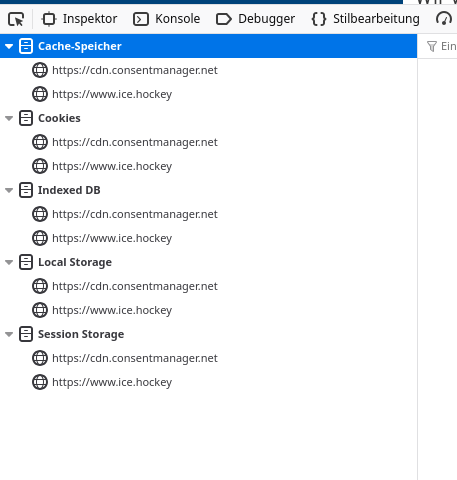This screenshot has height=480, width=457.
Task: Activate the element picker tool
Action: (x=16, y=19)
